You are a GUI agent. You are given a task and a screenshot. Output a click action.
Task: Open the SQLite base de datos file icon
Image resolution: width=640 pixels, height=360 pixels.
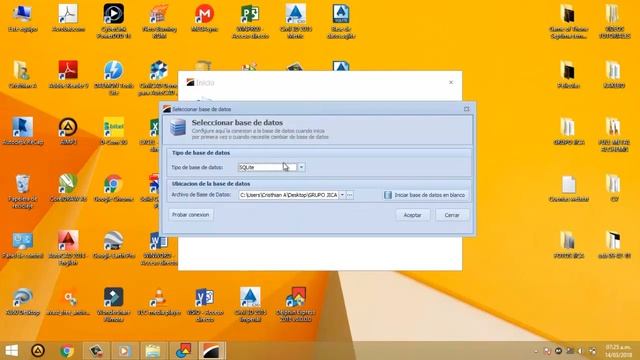point(341,21)
